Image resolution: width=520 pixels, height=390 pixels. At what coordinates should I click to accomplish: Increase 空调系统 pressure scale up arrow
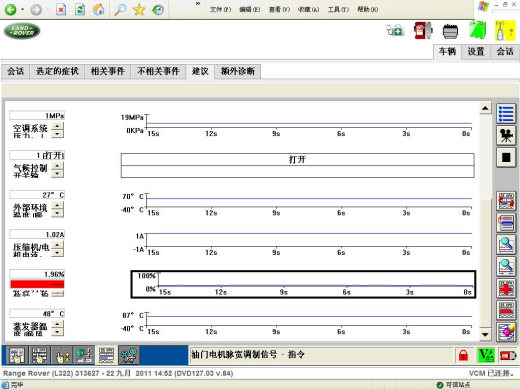pyautogui.click(x=58, y=126)
